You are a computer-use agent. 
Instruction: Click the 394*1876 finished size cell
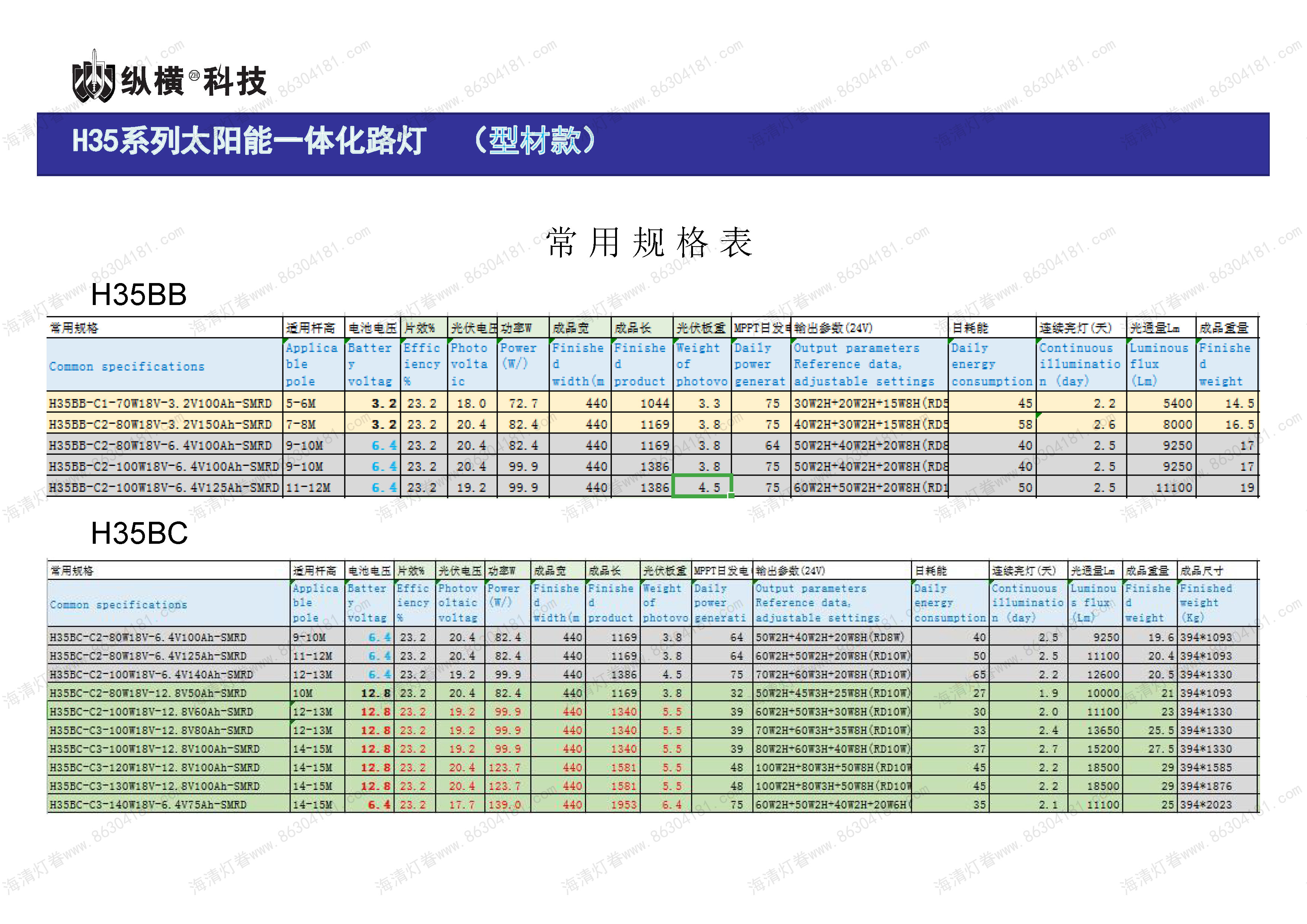pos(1206,786)
